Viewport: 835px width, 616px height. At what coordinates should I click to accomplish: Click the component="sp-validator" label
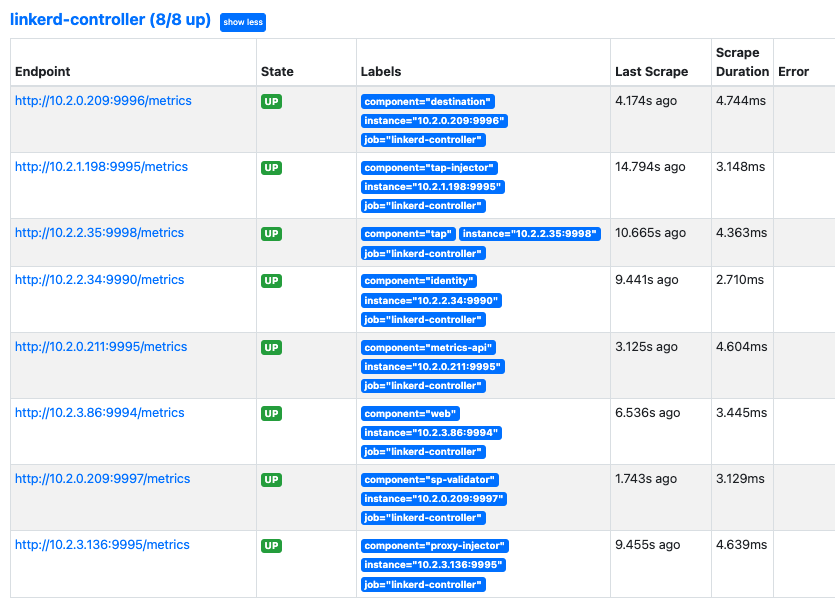point(430,480)
